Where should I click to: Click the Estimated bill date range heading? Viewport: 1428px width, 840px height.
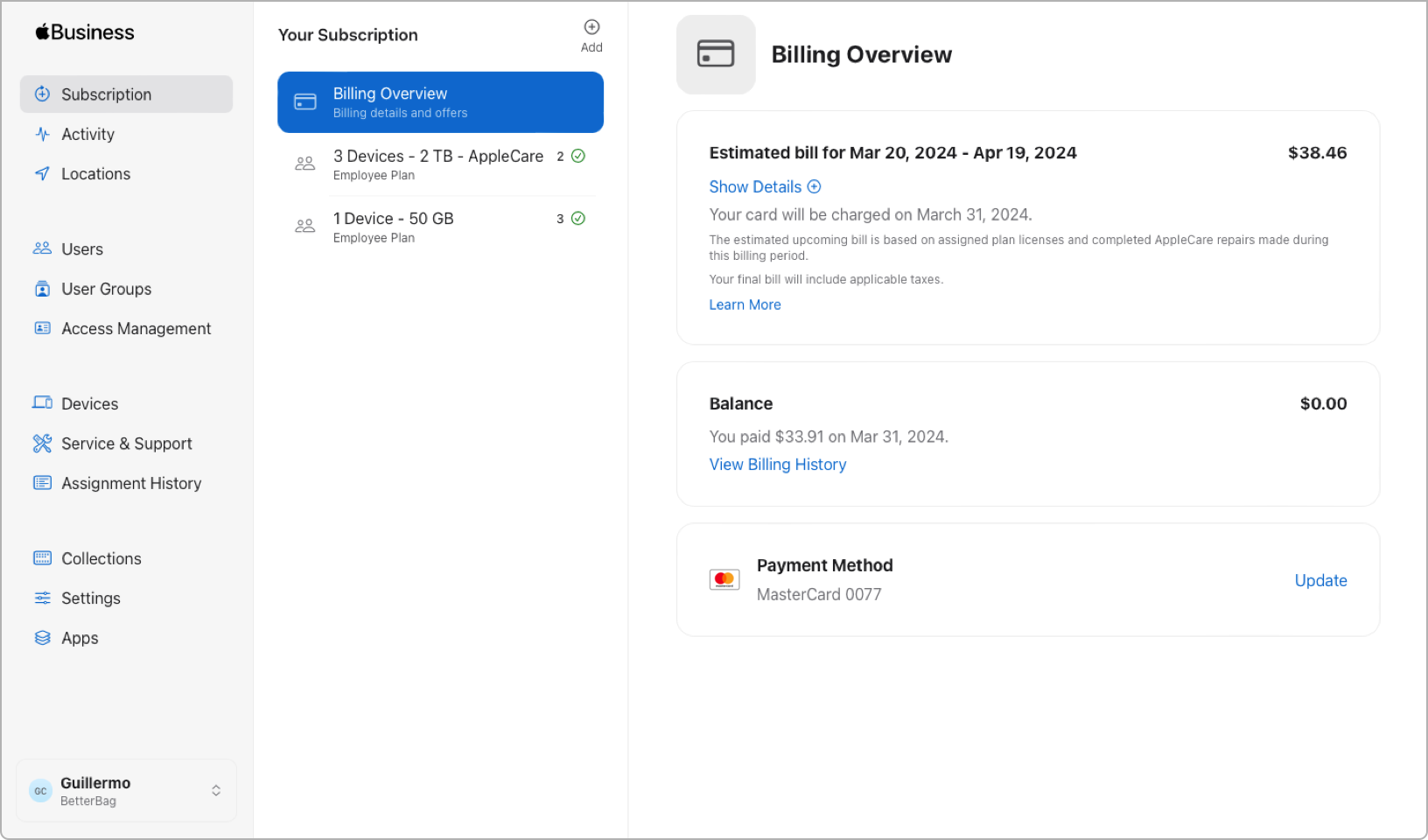(x=892, y=152)
